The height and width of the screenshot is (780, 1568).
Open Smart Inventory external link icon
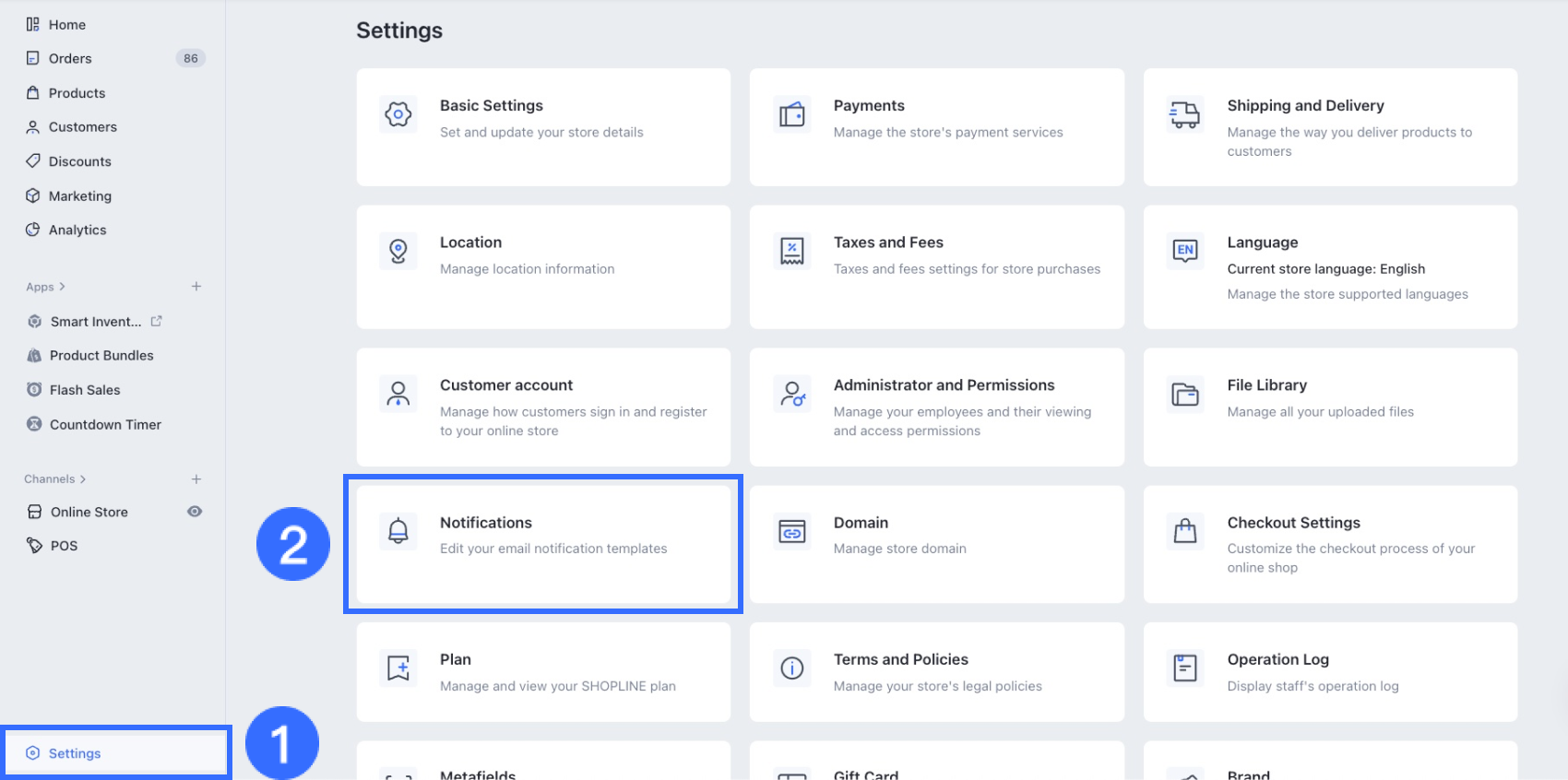pyautogui.click(x=157, y=321)
